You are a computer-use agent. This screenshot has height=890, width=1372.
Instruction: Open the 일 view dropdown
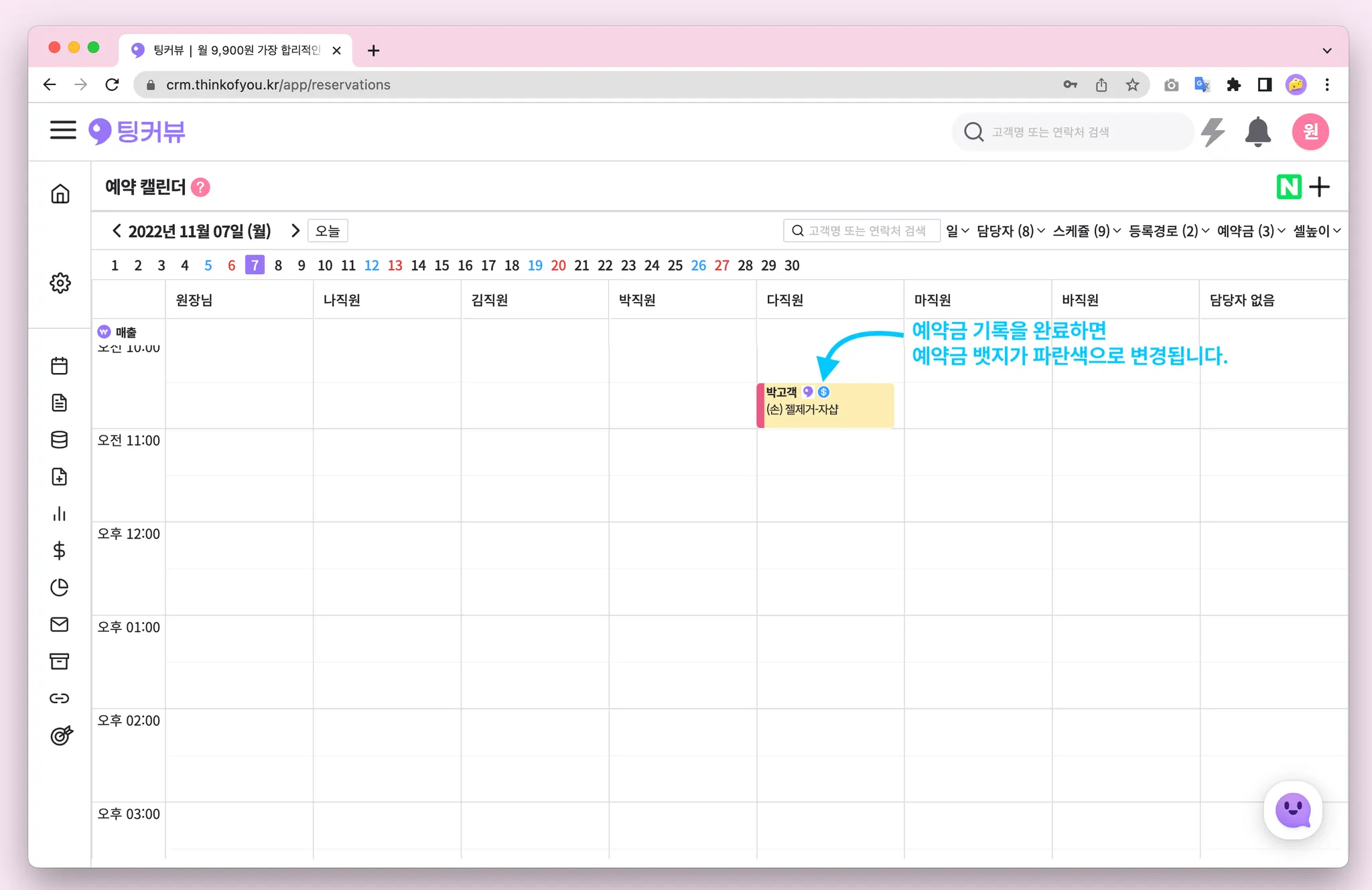pyautogui.click(x=957, y=231)
